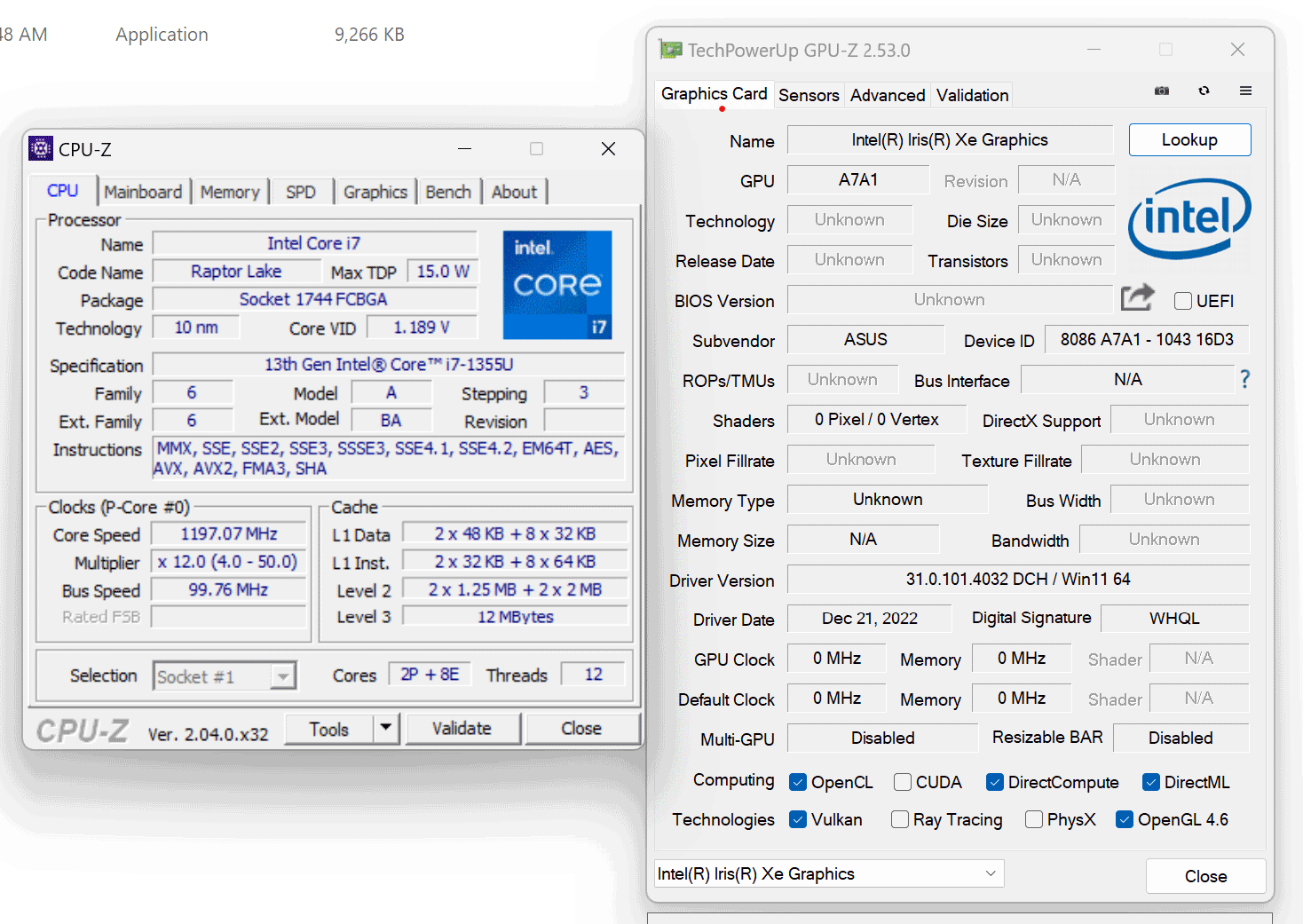Toggle the PhysX checkbox
This screenshot has height=924, width=1303.
pyautogui.click(x=1034, y=819)
